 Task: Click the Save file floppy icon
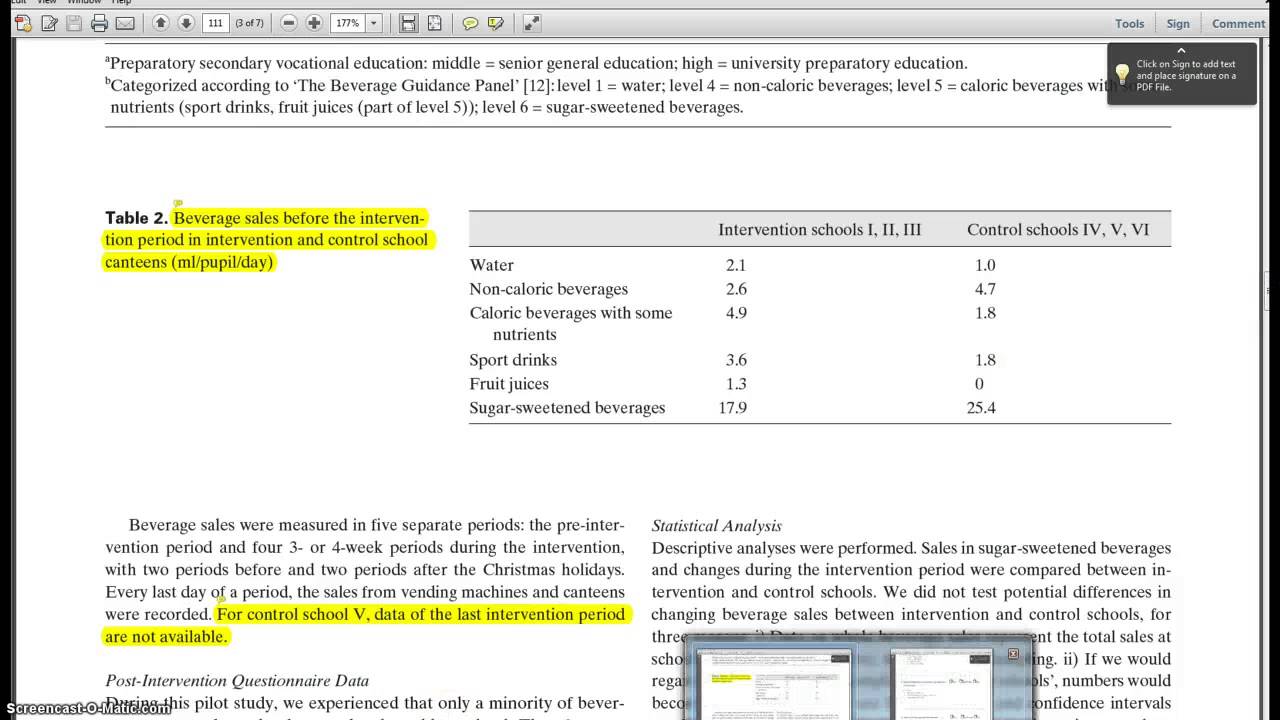[74, 23]
